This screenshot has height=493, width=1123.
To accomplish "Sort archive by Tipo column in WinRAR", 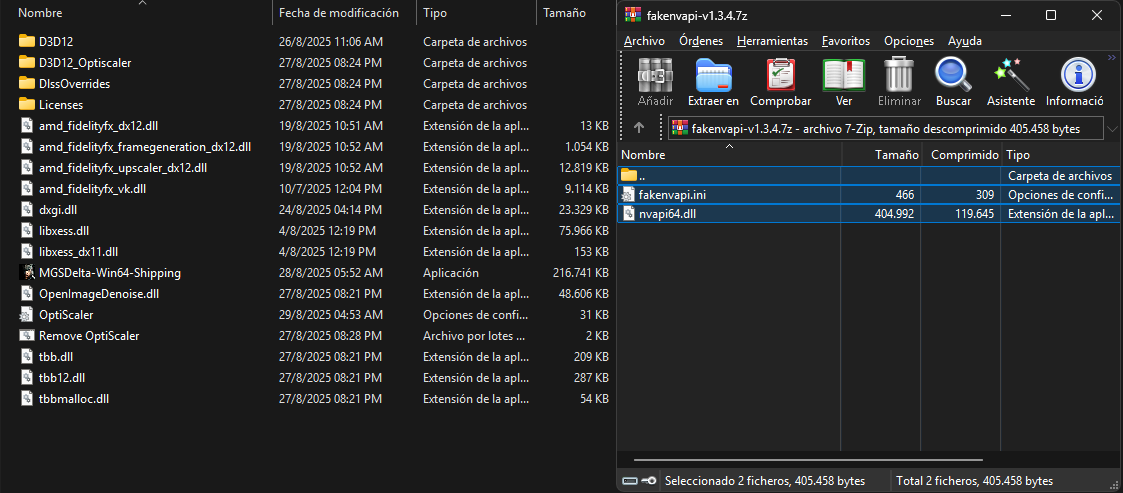I will pos(1061,154).
